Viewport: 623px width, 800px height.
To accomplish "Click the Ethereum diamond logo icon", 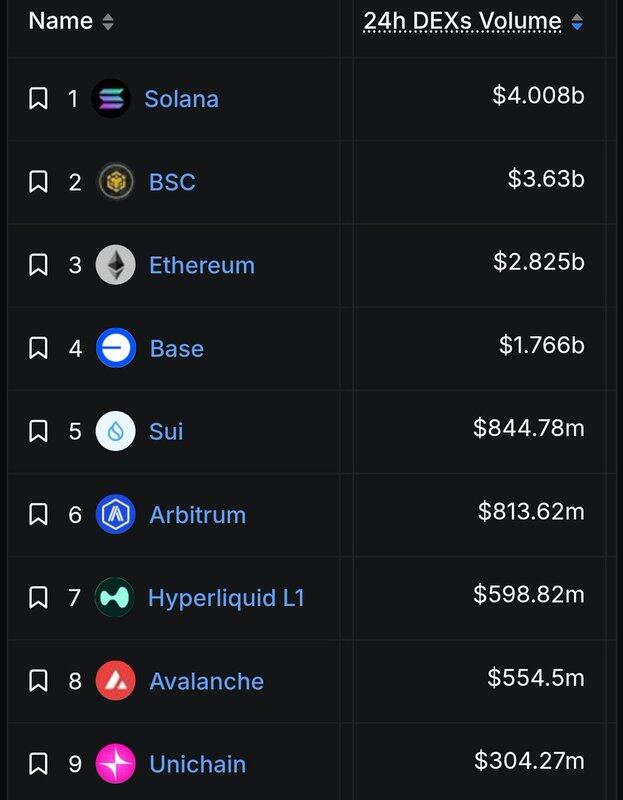I will point(115,265).
